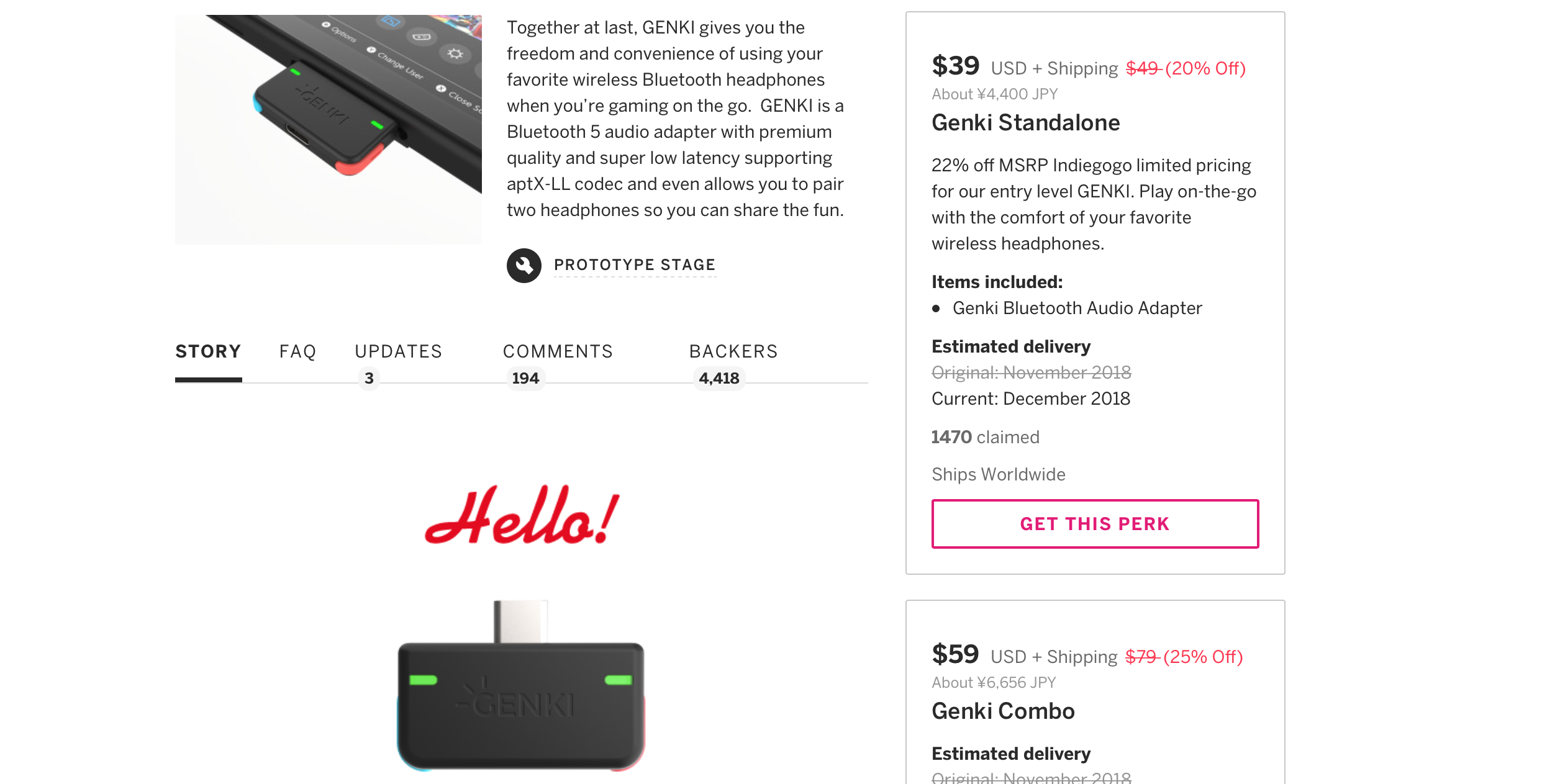Click the prototype stage wrench icon
The height and width of the screenshot is (784, 1560).
tap(524, 266)
